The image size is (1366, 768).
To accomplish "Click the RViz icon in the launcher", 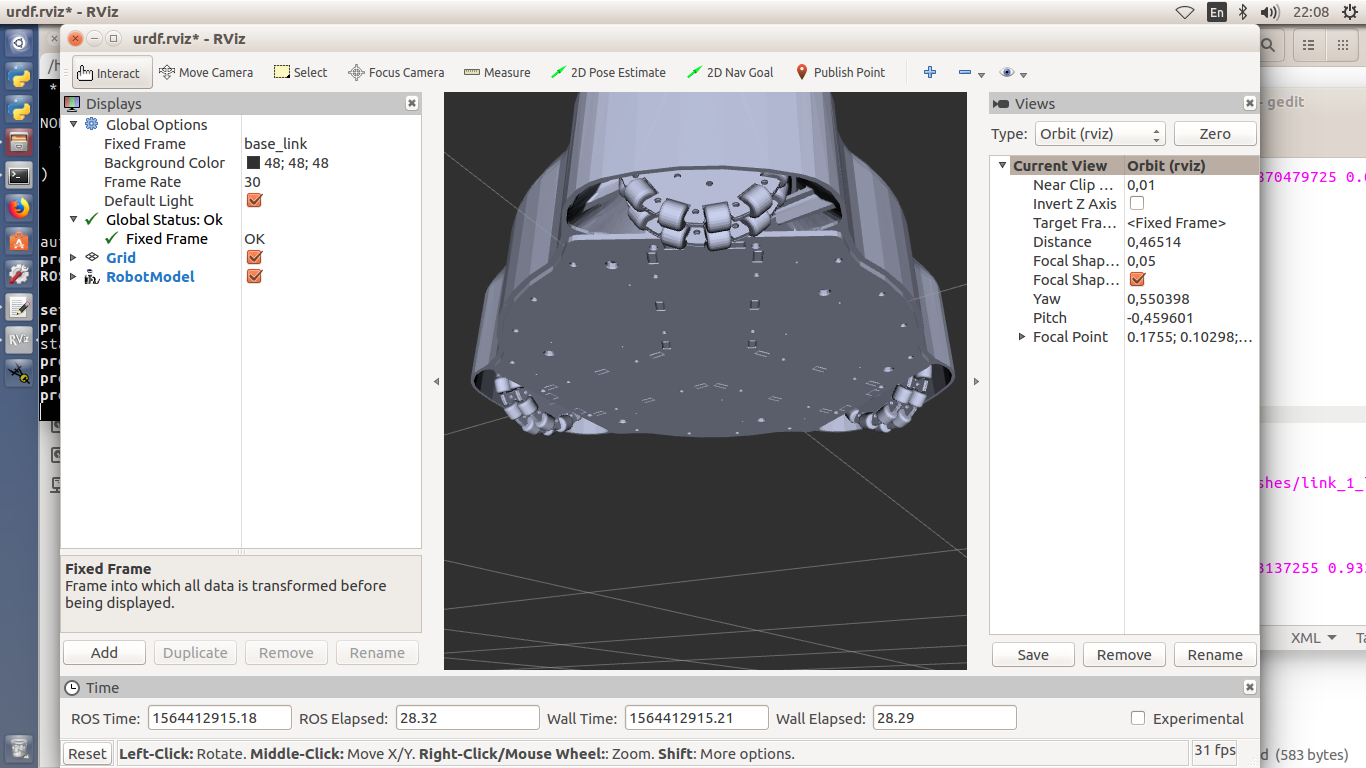I will coord(19,340).
